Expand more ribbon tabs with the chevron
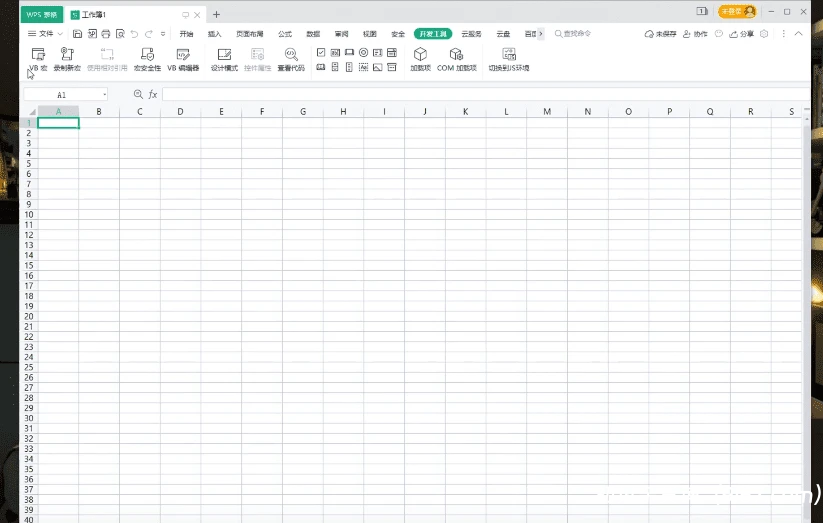 click(541, 34)
